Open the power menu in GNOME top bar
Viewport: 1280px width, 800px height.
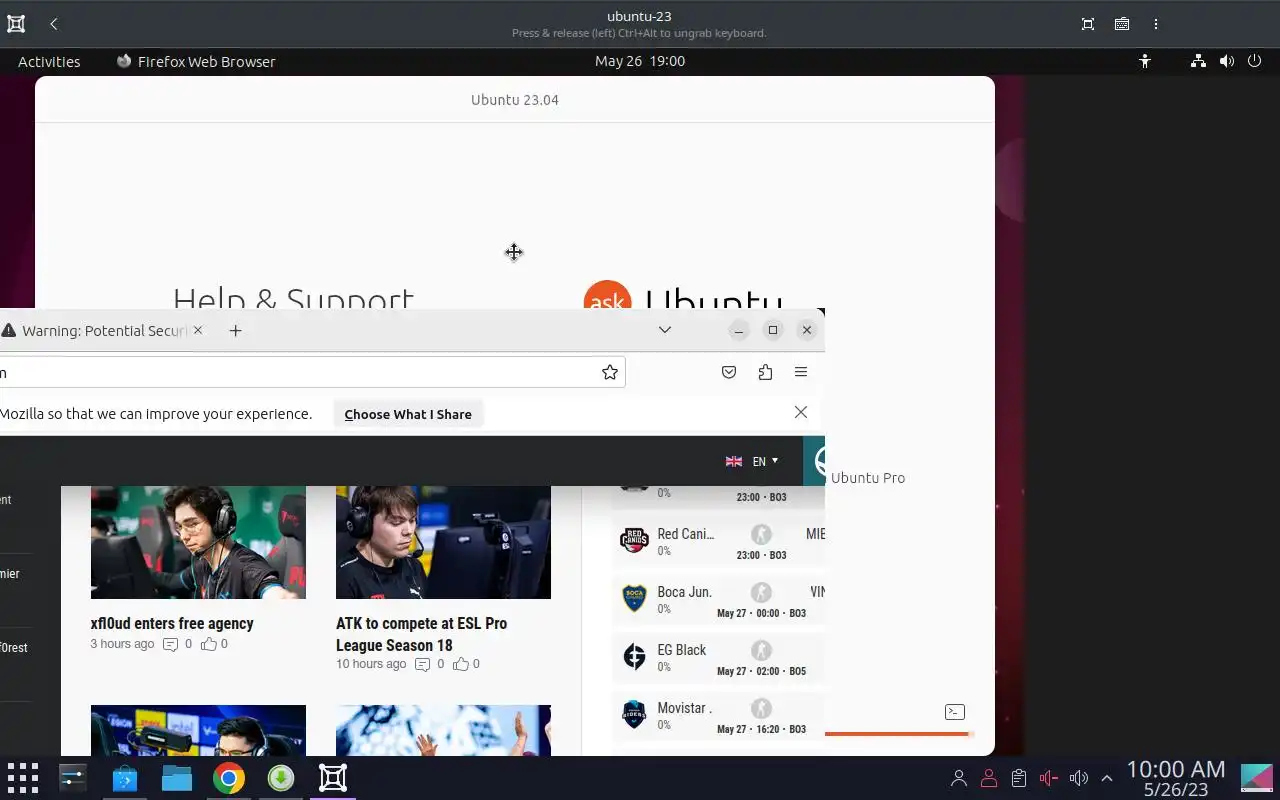pos(1255,61)
